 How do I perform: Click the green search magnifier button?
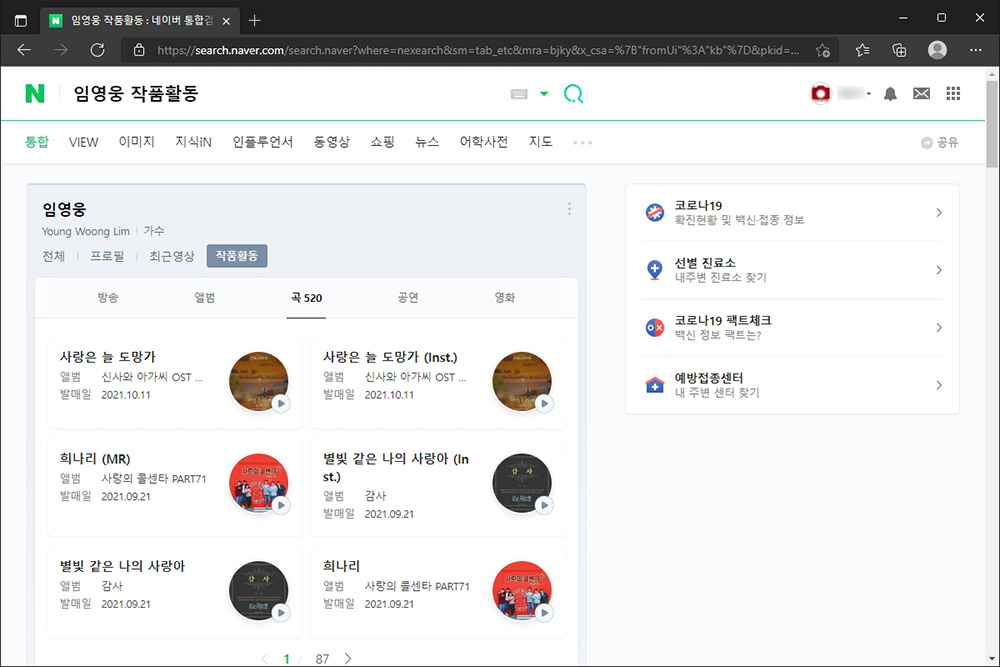[573, 94]
